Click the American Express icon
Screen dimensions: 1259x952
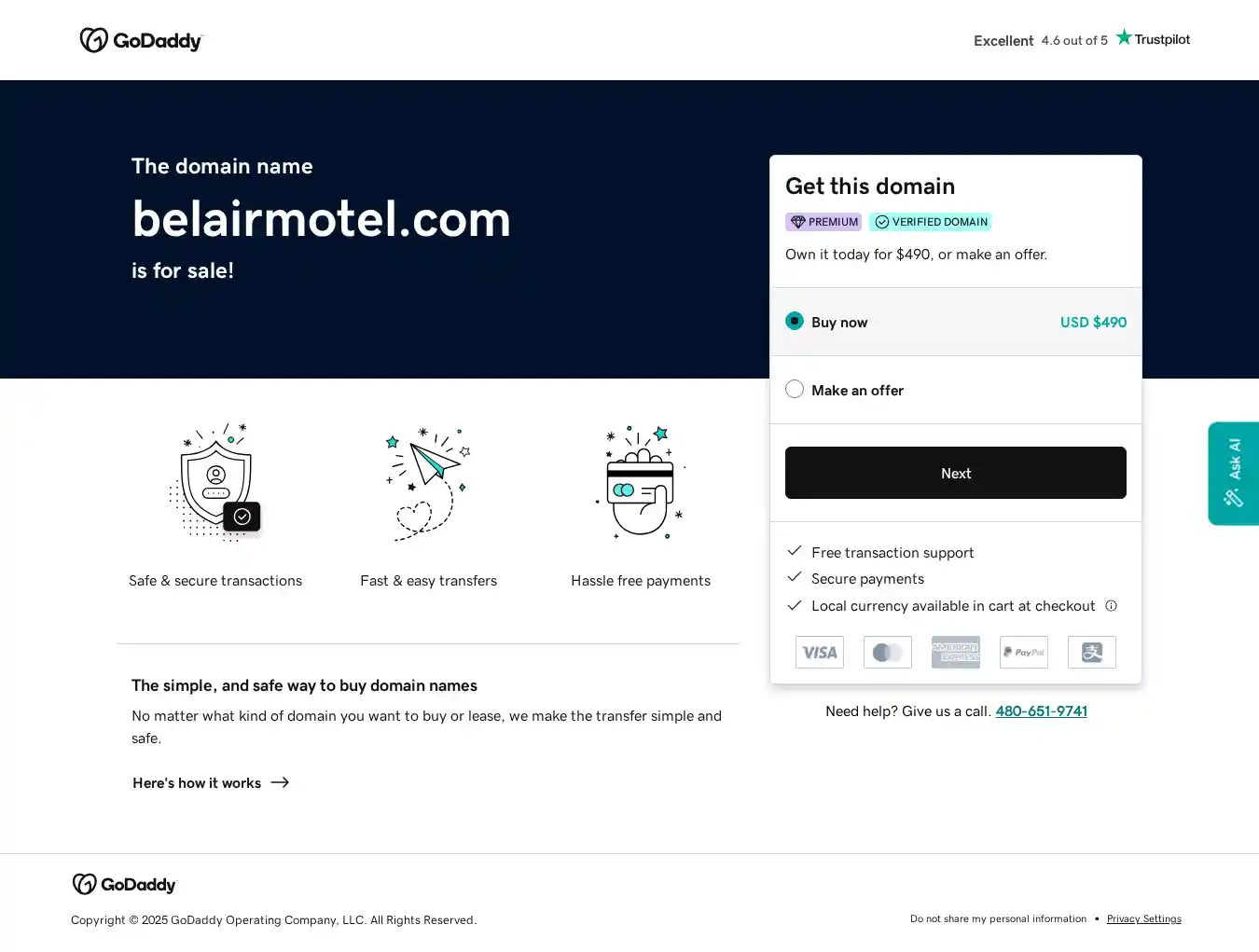[x=956, y=653]
